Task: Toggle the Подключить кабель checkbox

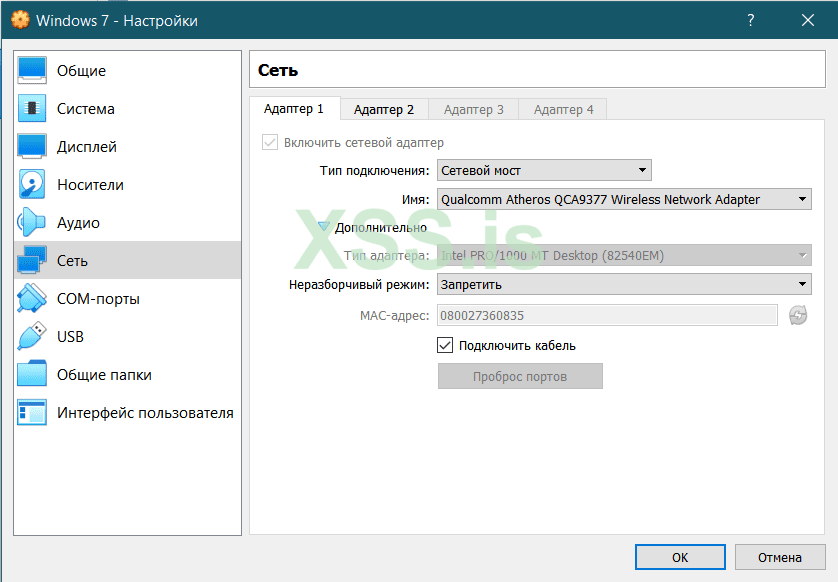Action: coord(446,346)
